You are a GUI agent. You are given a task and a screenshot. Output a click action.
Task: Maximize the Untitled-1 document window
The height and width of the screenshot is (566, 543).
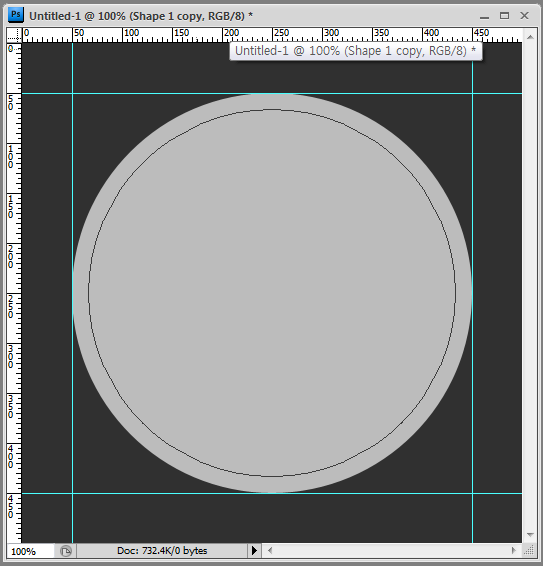click(x=504, y=16)
